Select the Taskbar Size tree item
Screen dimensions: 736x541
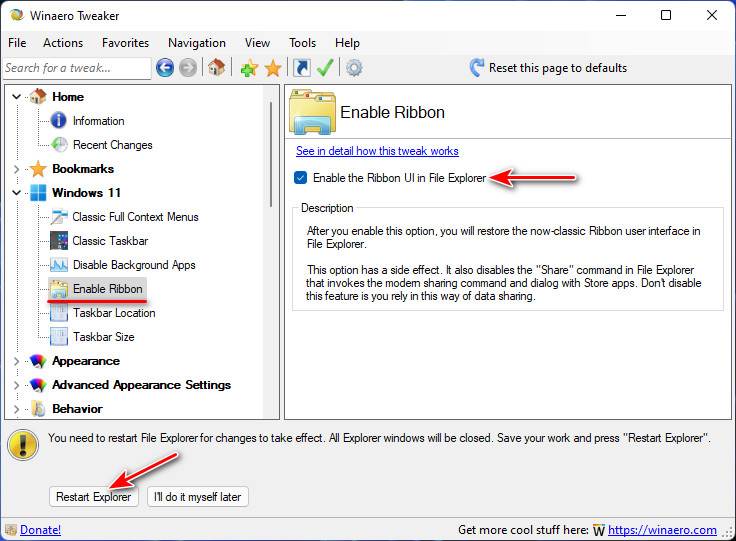click(104, 337)
